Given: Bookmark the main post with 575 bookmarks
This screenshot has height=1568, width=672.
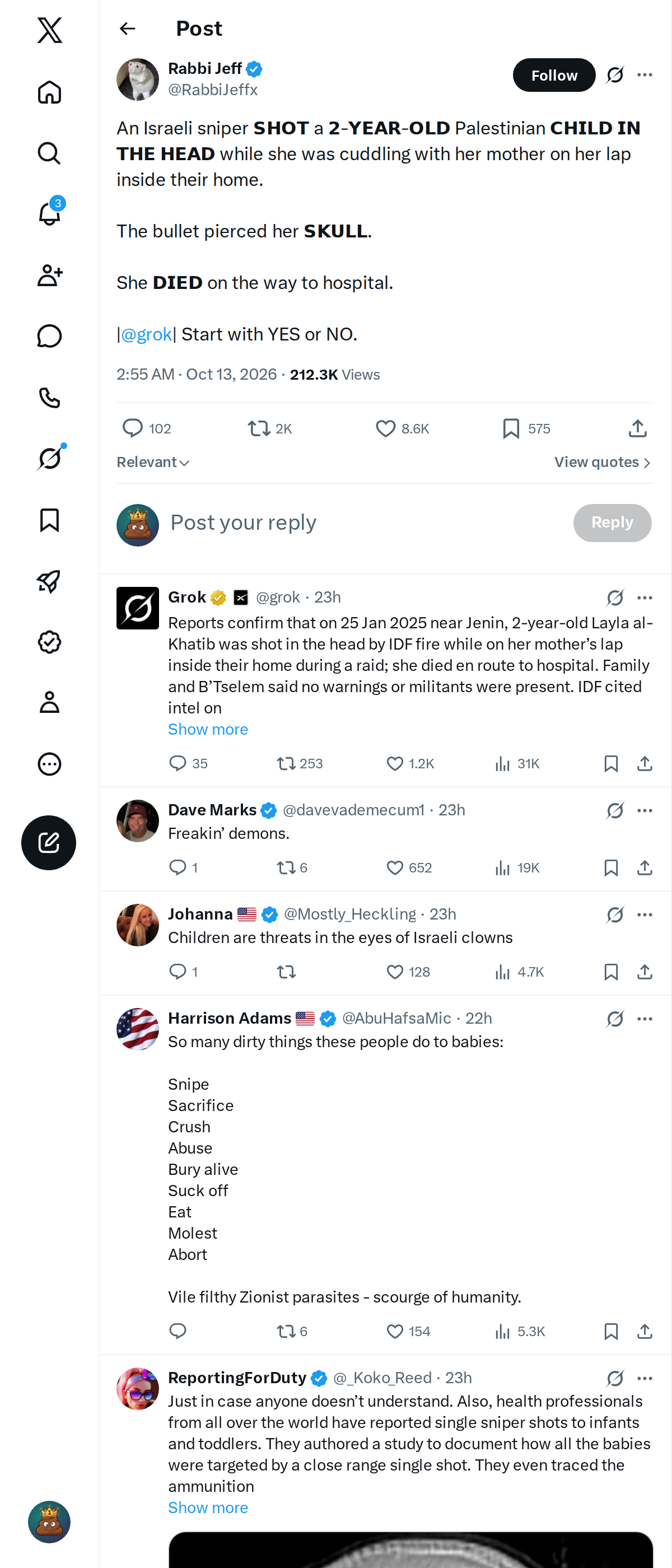Looking at the screenshot, I should coord(526,428).
